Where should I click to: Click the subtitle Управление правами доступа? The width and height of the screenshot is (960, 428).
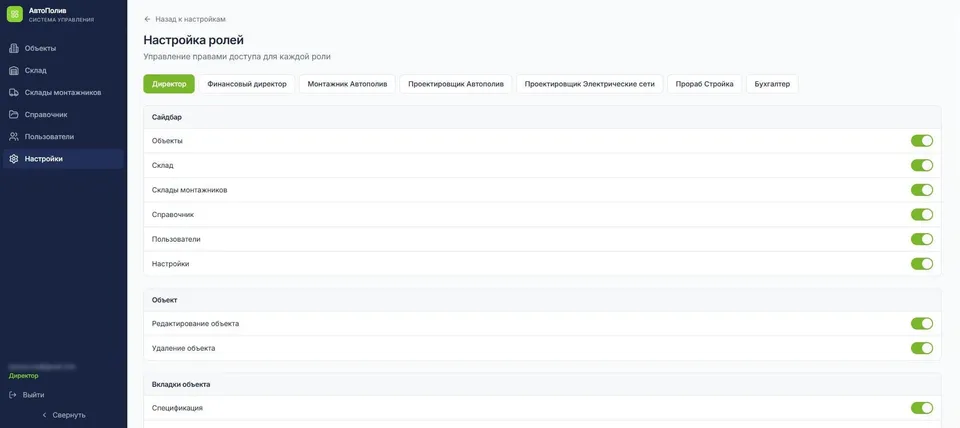tap(237, 57)
